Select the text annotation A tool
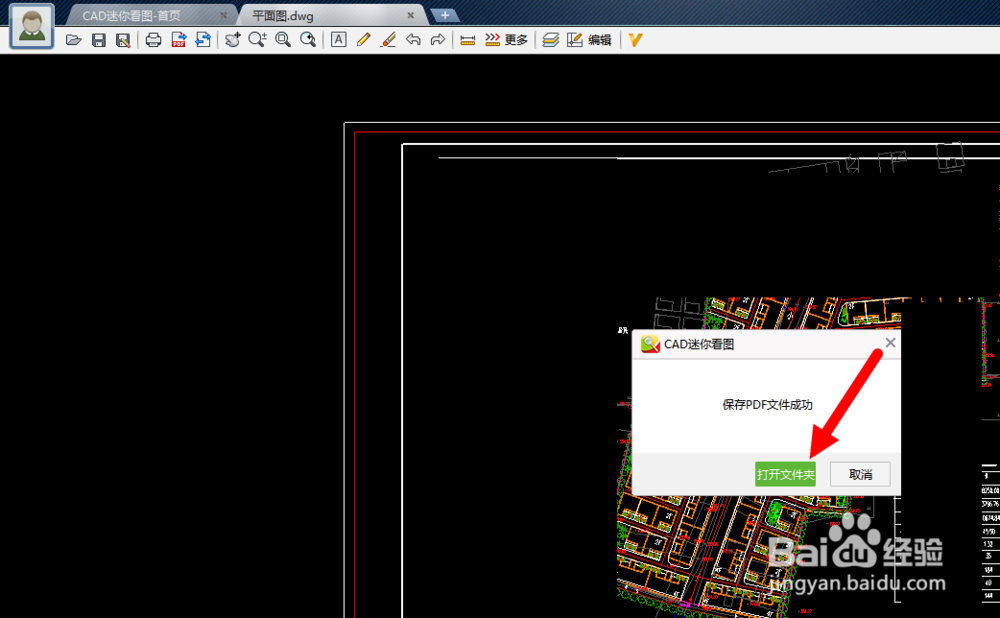 tap(339, 40)
